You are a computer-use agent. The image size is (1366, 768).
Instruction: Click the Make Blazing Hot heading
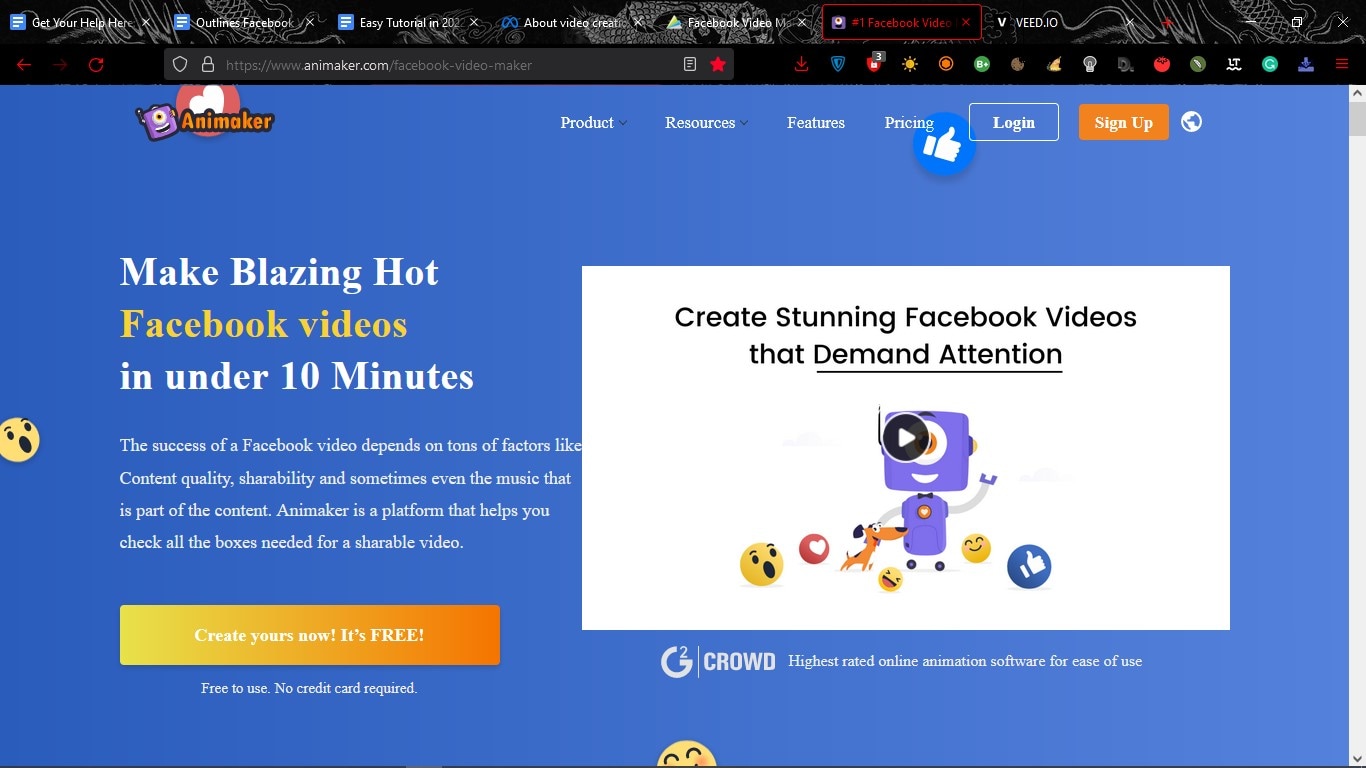279,272
